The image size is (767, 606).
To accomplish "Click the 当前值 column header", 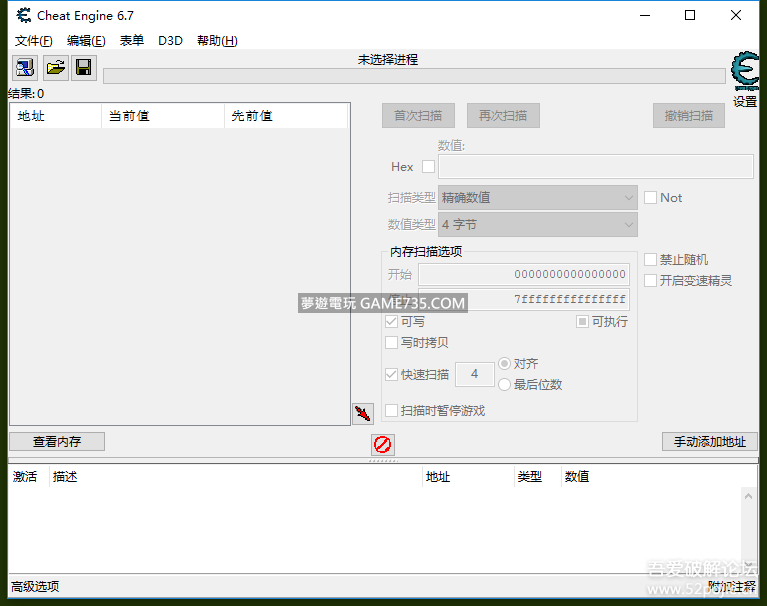I will 163,116.
